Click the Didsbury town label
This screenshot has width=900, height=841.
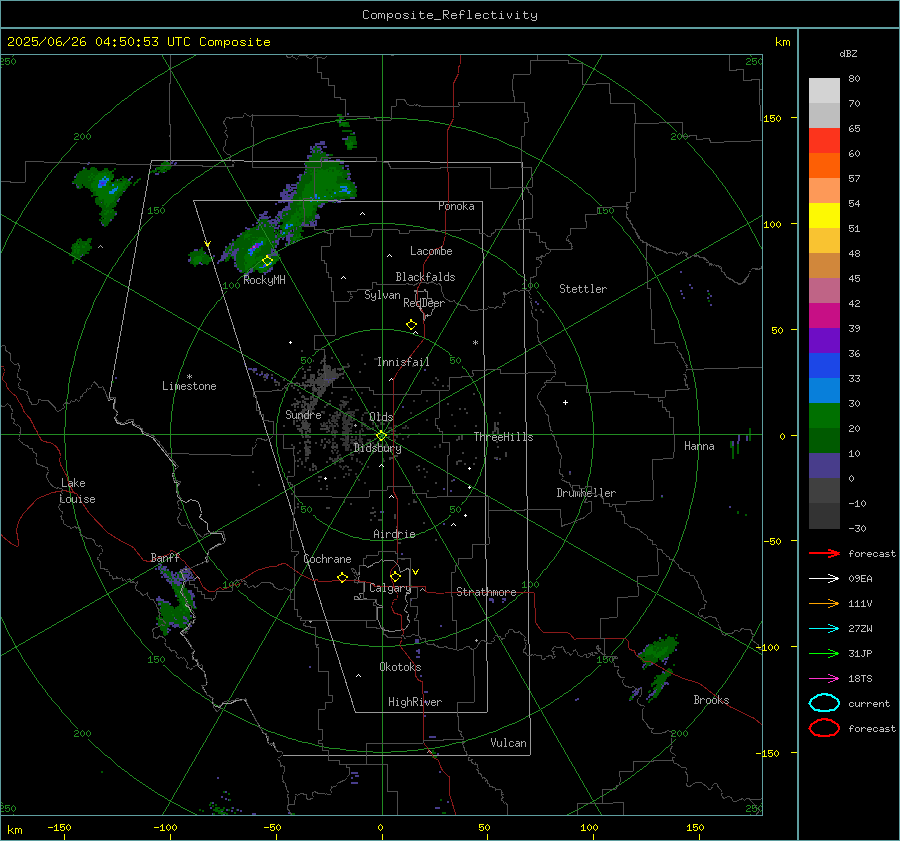[x=377, y=448]
